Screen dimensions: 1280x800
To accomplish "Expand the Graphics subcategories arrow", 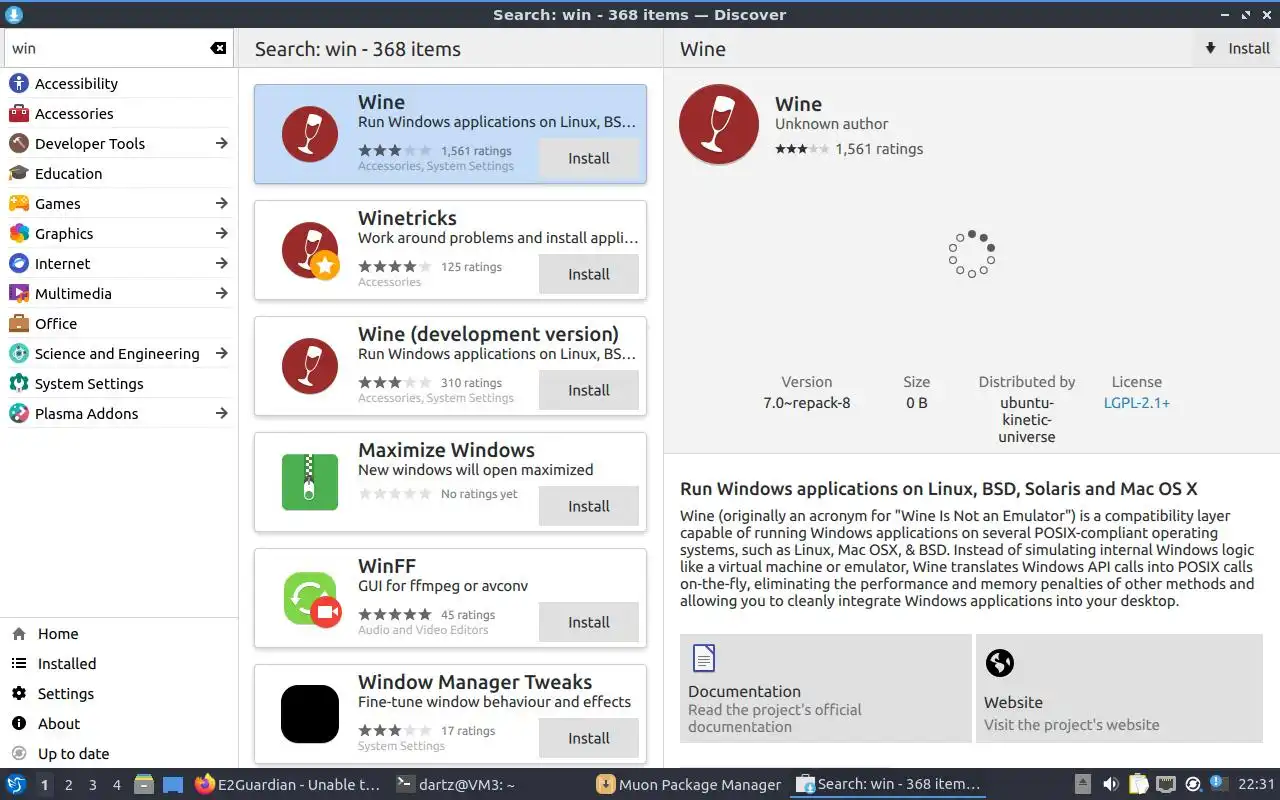I will click(222, 234).
